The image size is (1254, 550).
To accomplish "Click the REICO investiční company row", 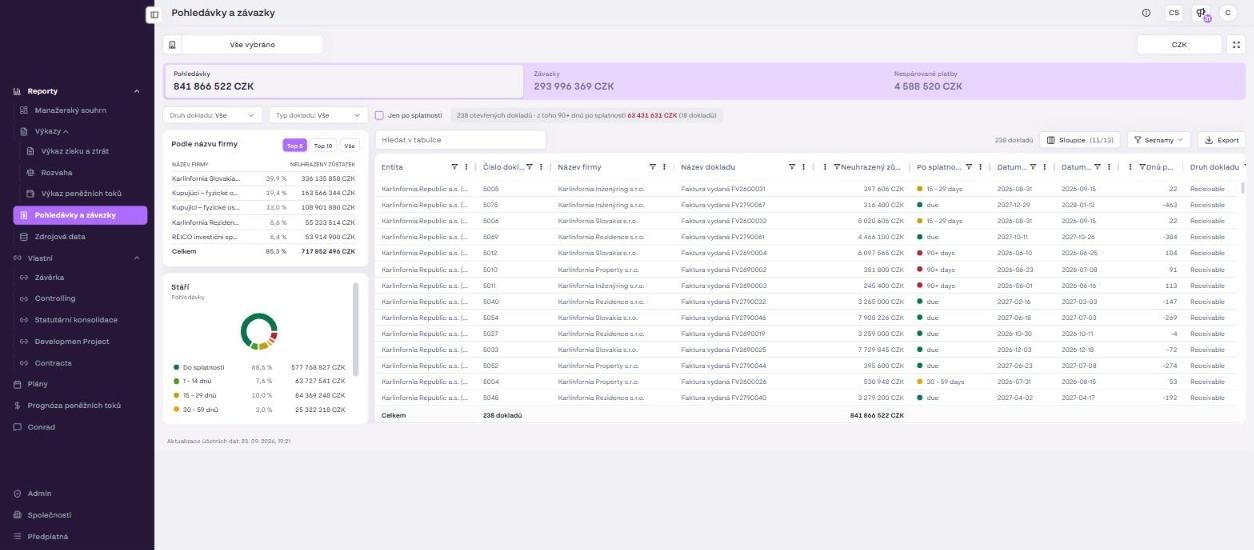I will pos(265,237).
